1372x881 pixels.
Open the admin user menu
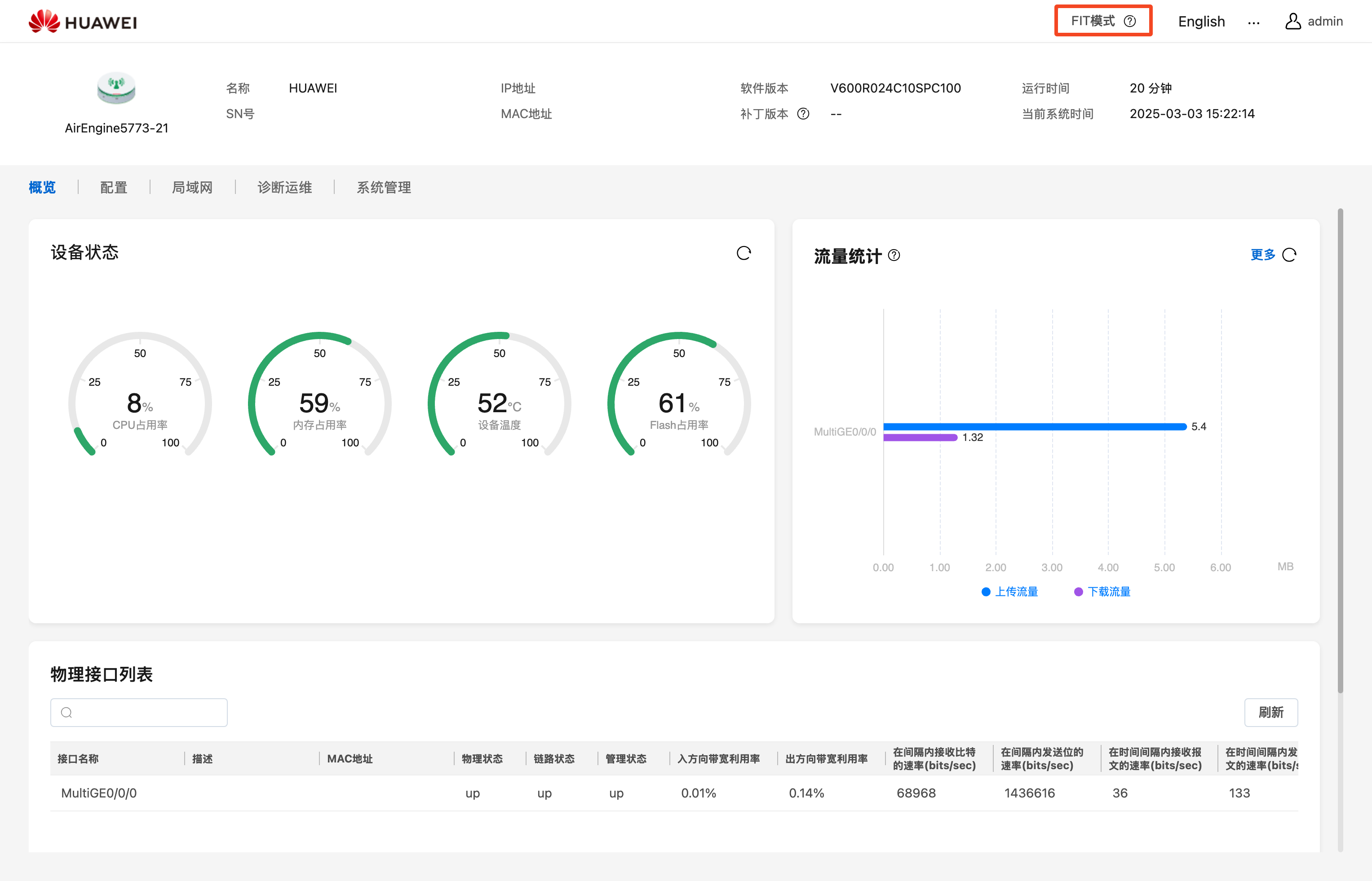click(x=1314, y=21)
